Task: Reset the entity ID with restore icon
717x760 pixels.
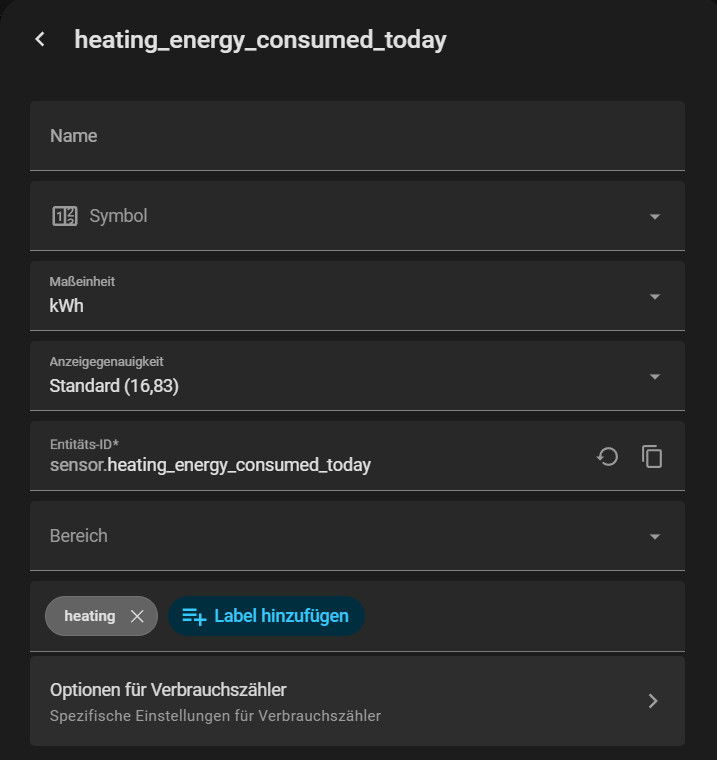Action: coord(607,457)
